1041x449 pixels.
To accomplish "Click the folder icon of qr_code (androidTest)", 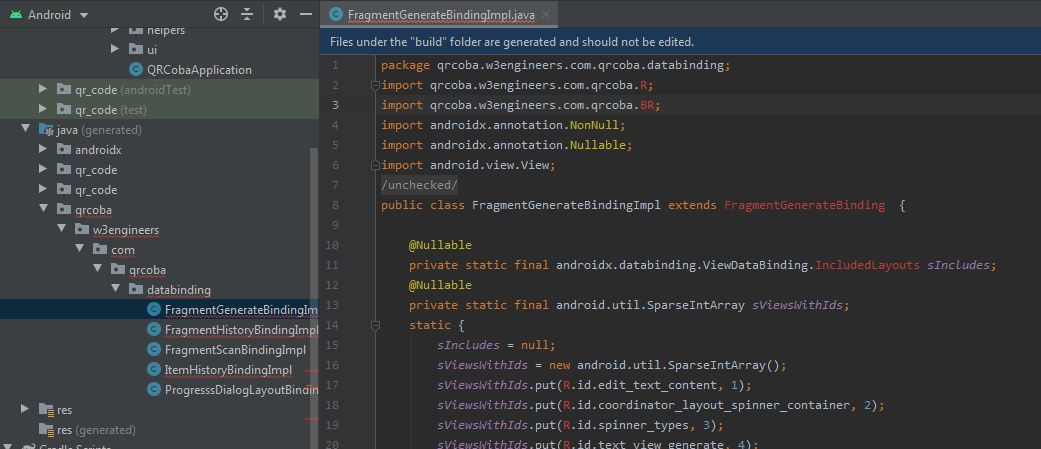I will 64,90.
